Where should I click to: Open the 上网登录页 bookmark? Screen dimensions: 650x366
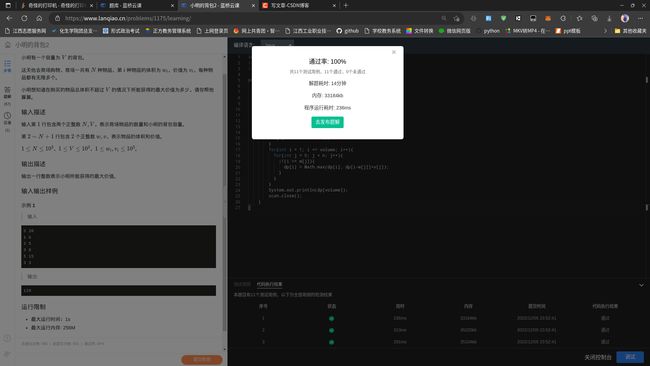pyautogui.click(x=212, y=31)
